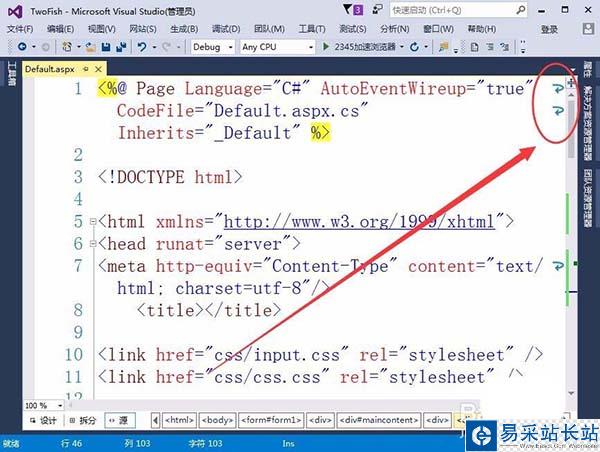Open the 测试(S) menu
The width and height of the screenshot is (600, 452).
[352, 29]
